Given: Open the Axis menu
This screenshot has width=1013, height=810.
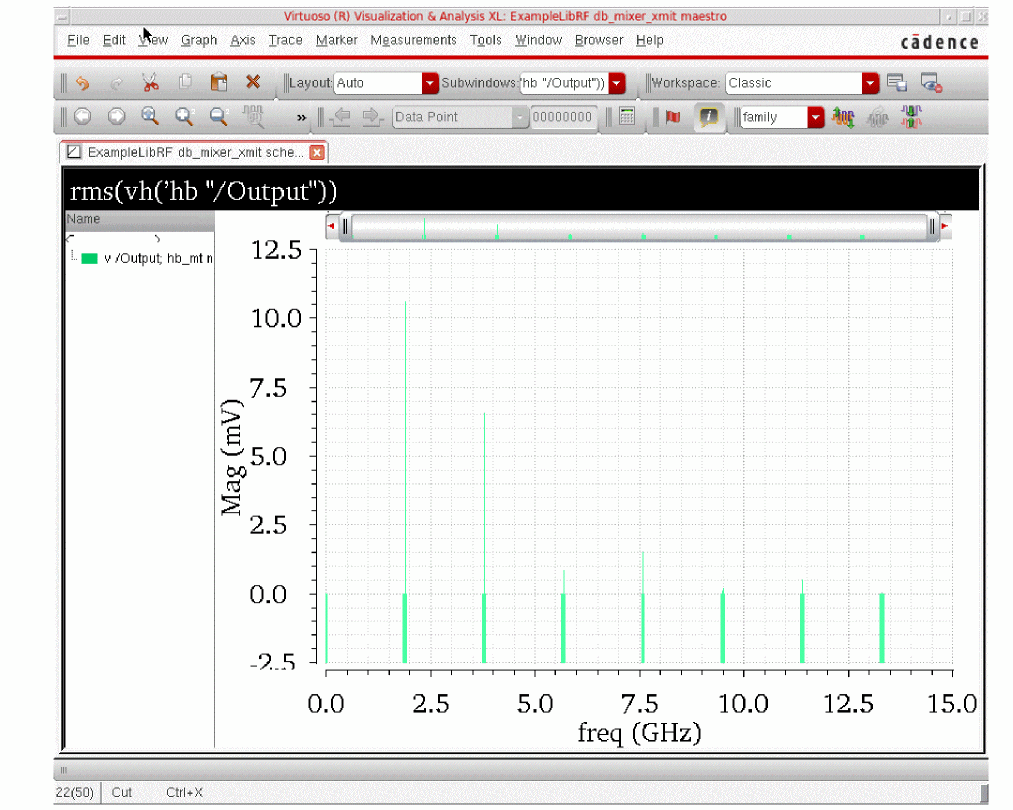Looking at the screenshot, I should (243, 40).
